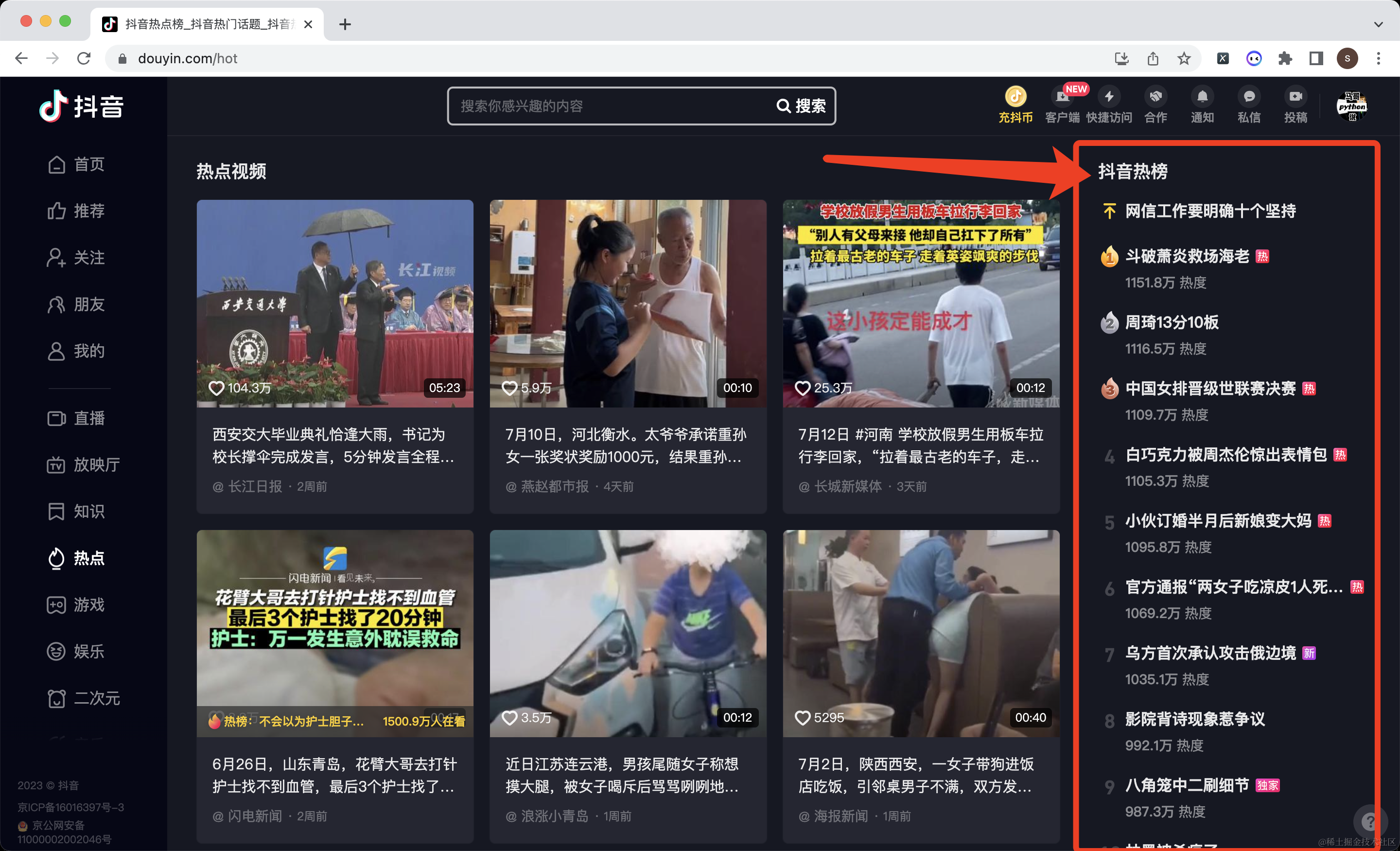The width and height of the screenshot is (1400, 851).
Task: Click the Douyin logo in the sidebar
Action: [81, 106]
